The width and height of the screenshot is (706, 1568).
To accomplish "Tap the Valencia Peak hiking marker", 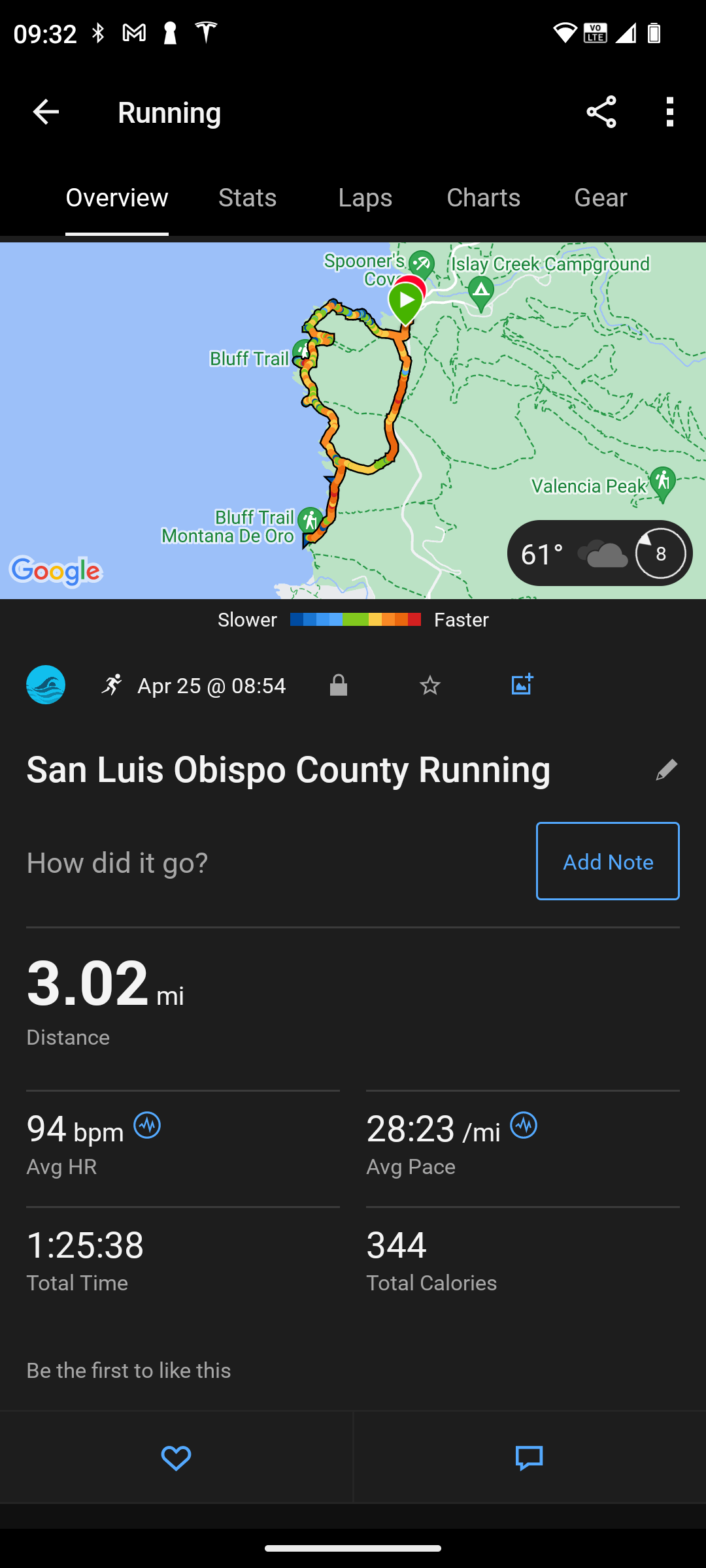I will coord(664,483).
